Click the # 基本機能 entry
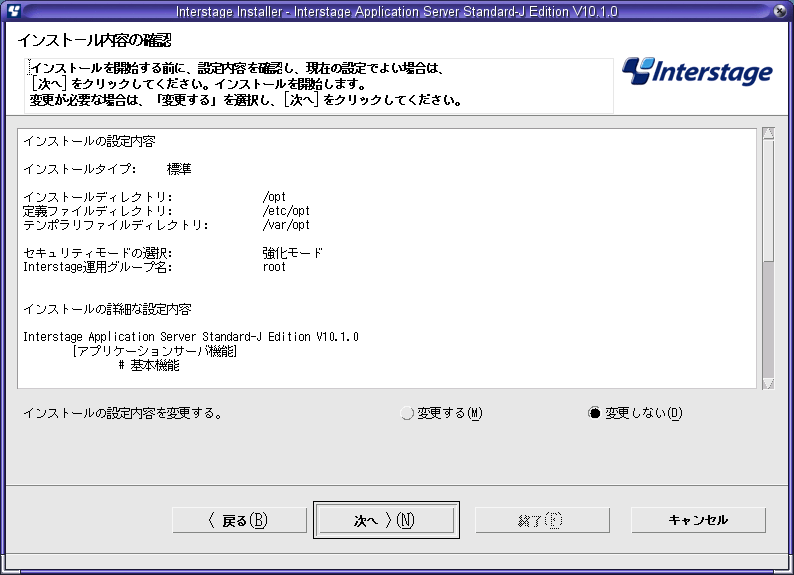Image resolution: width=794 pixels, height=575 pixels. 149,365
